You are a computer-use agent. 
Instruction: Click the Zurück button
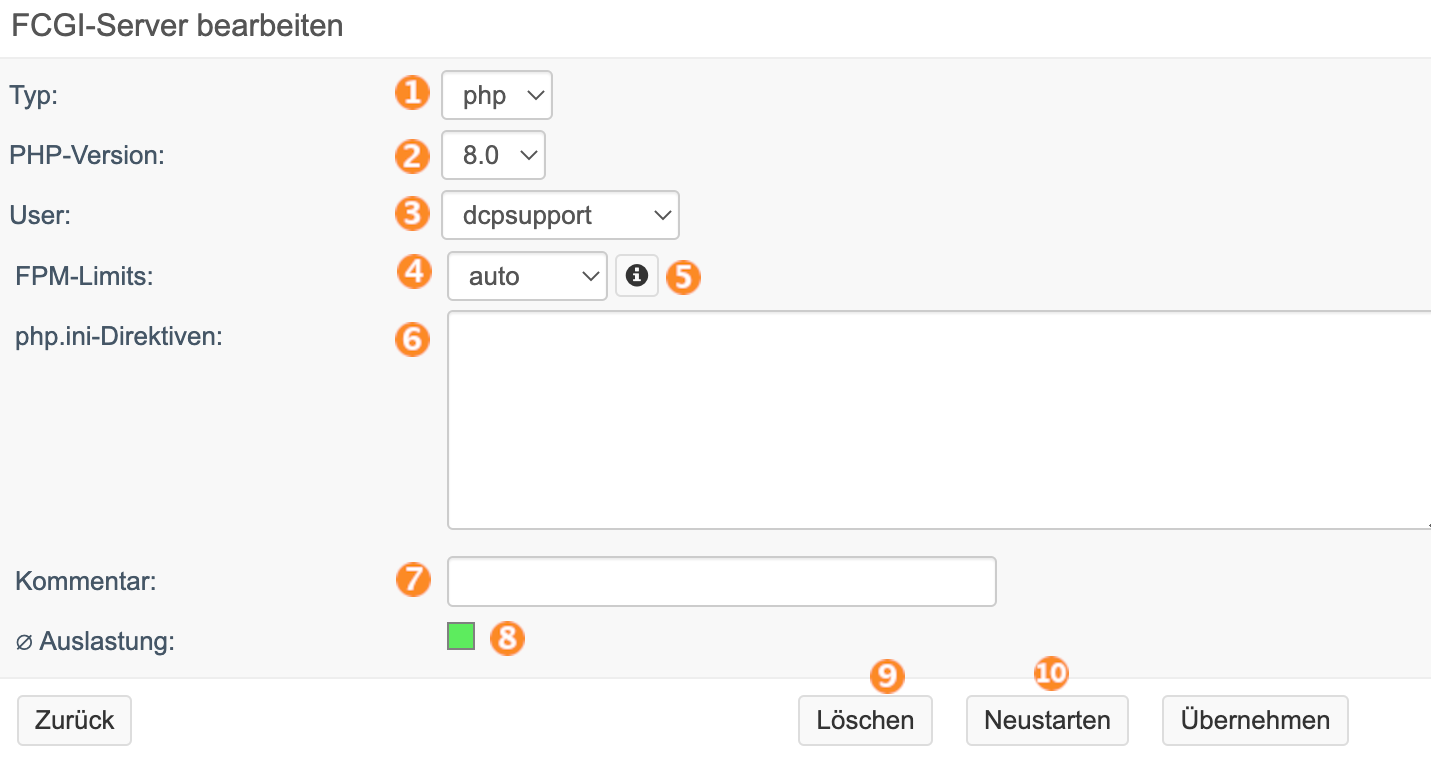click(x=75, y=720)
